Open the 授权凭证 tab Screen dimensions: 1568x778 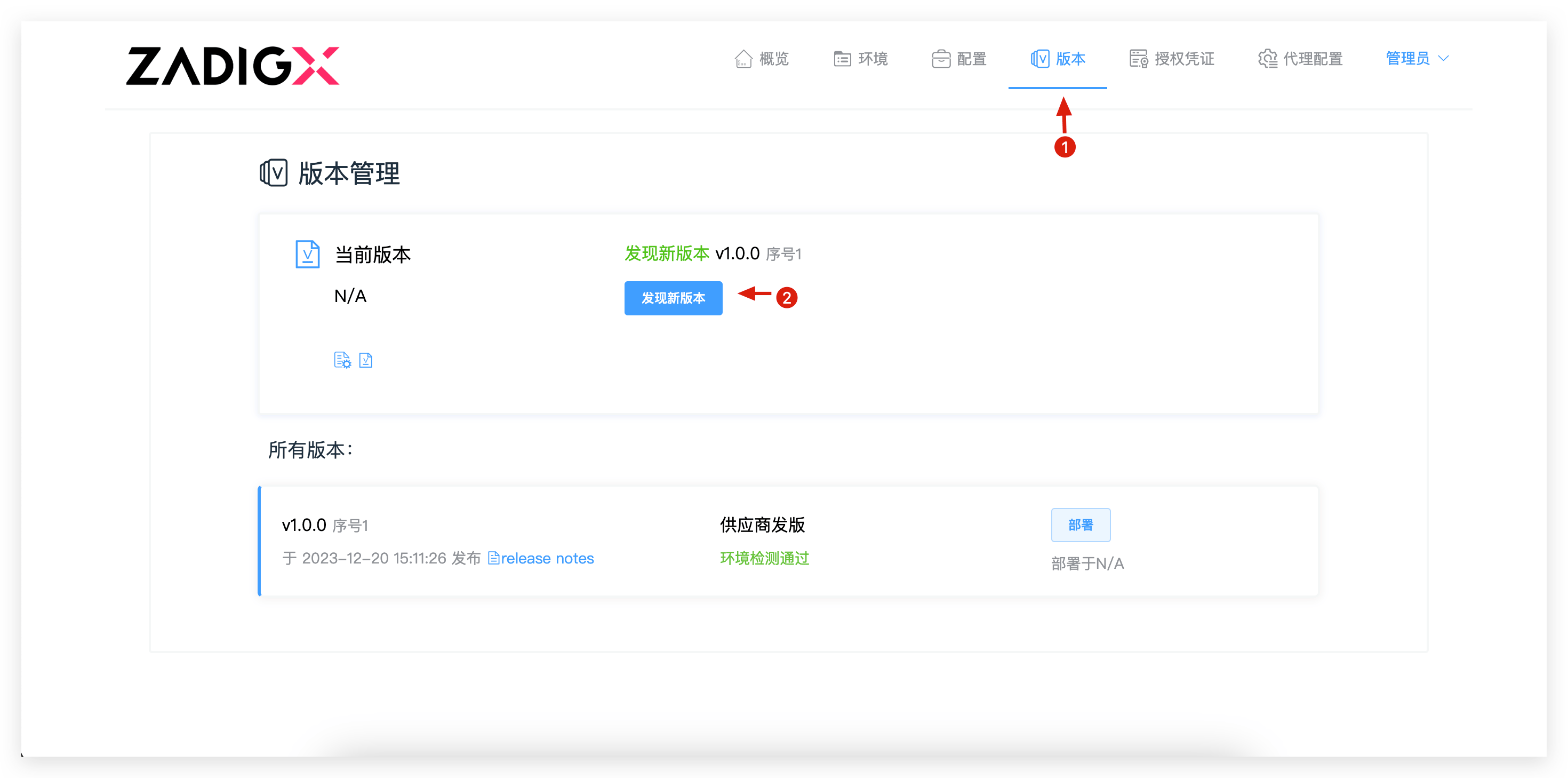click(x=1184, y=59)
